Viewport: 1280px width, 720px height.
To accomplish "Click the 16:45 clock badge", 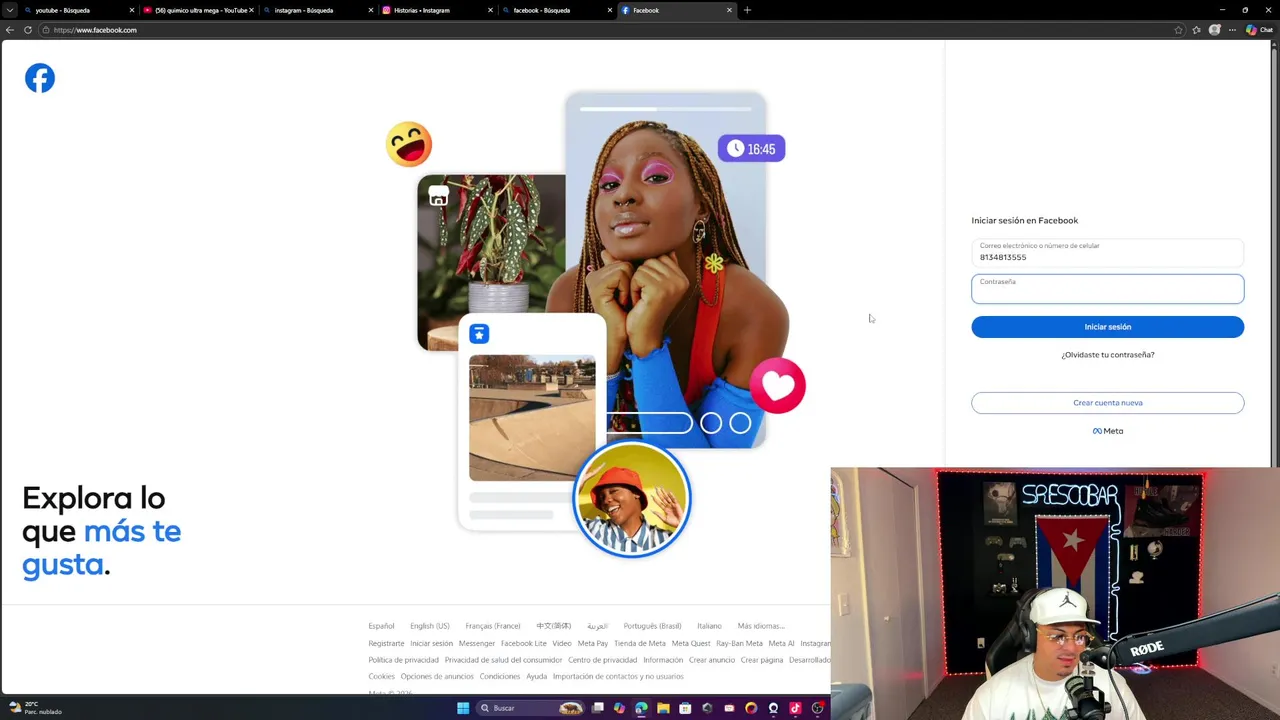I will click(x=751, y=149).
